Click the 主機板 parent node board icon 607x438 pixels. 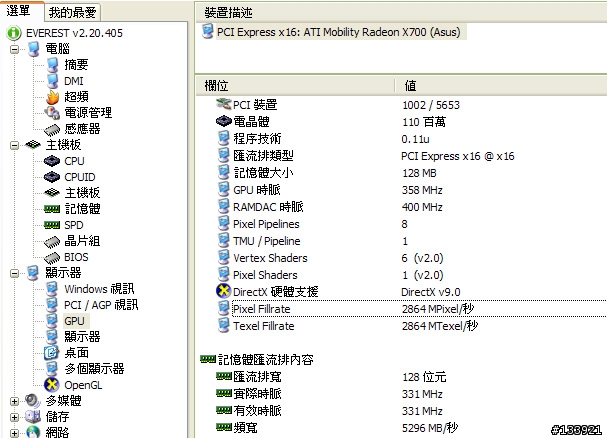[33, 145]
